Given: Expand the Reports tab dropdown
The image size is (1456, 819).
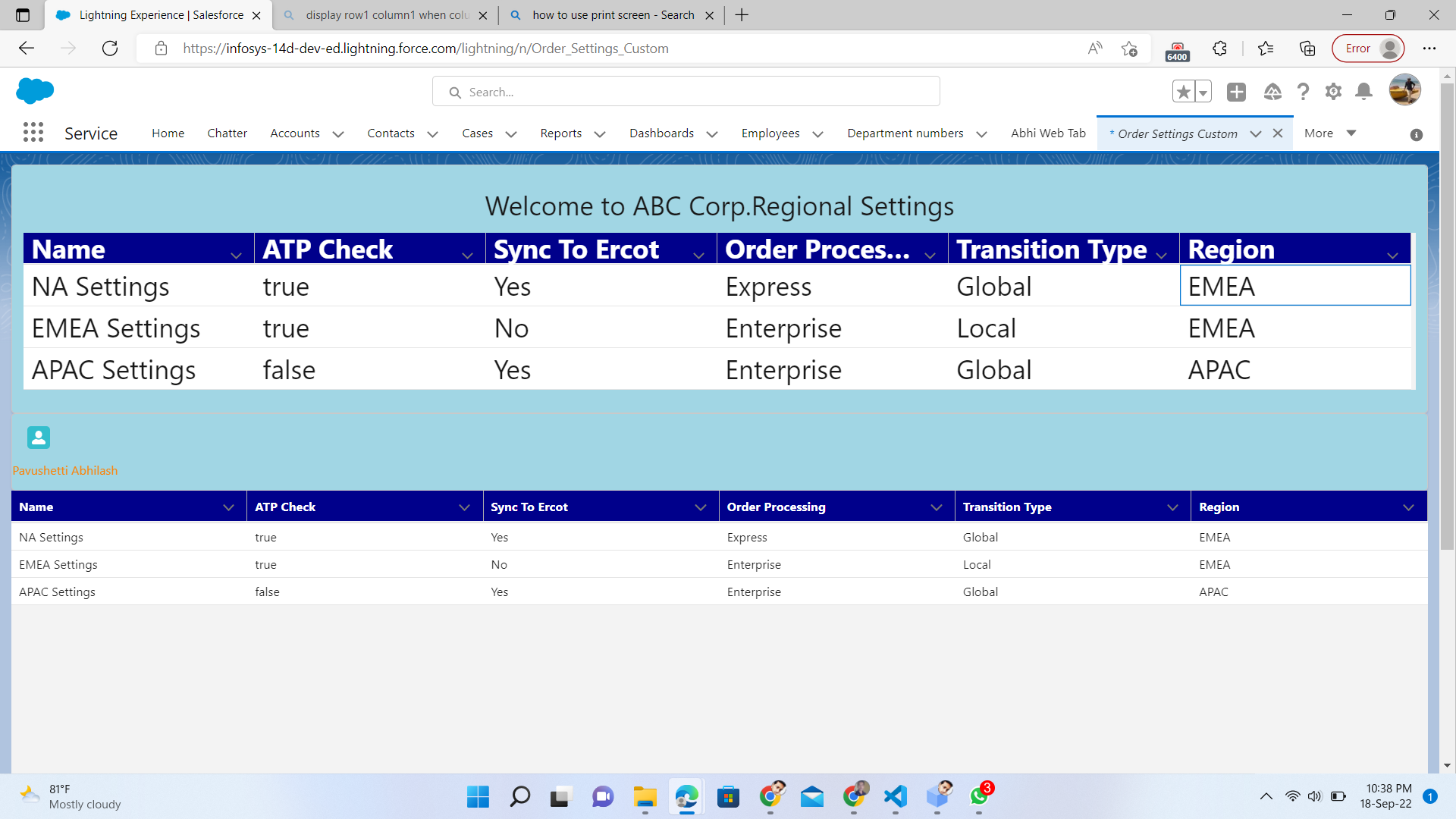Looking at the screenshot, I should pyautogui.click(x=600, y=134).
